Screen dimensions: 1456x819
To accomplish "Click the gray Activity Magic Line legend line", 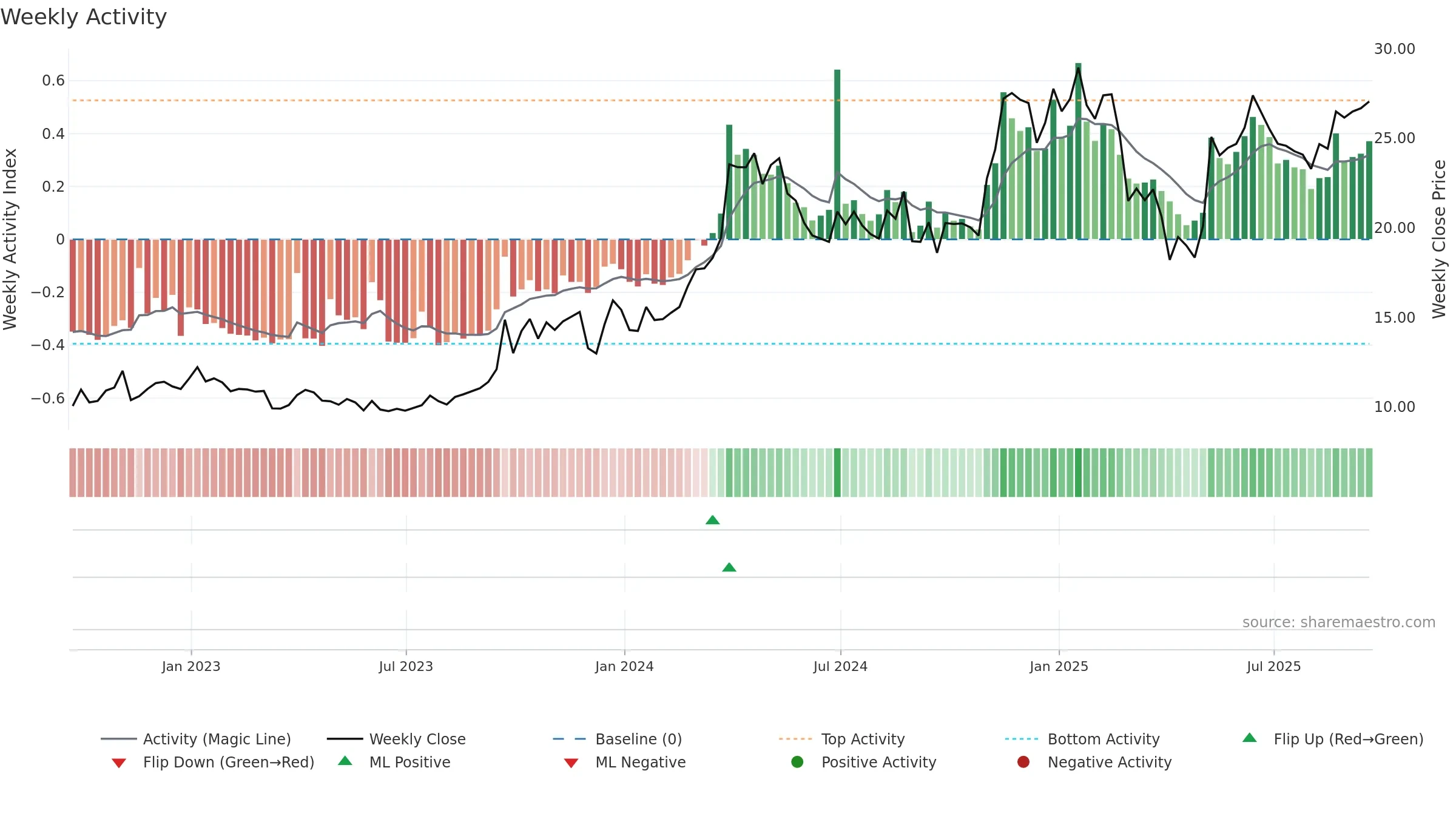I will (x=118, y=739).
